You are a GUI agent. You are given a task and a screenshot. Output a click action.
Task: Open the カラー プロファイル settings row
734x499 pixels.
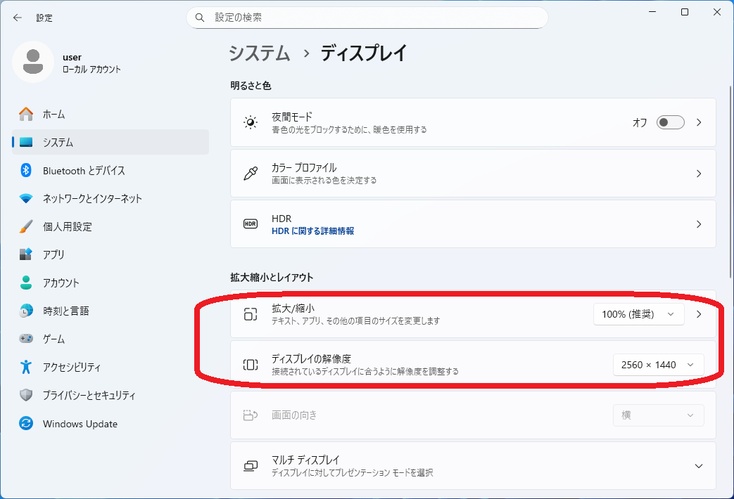coord(472,173)
